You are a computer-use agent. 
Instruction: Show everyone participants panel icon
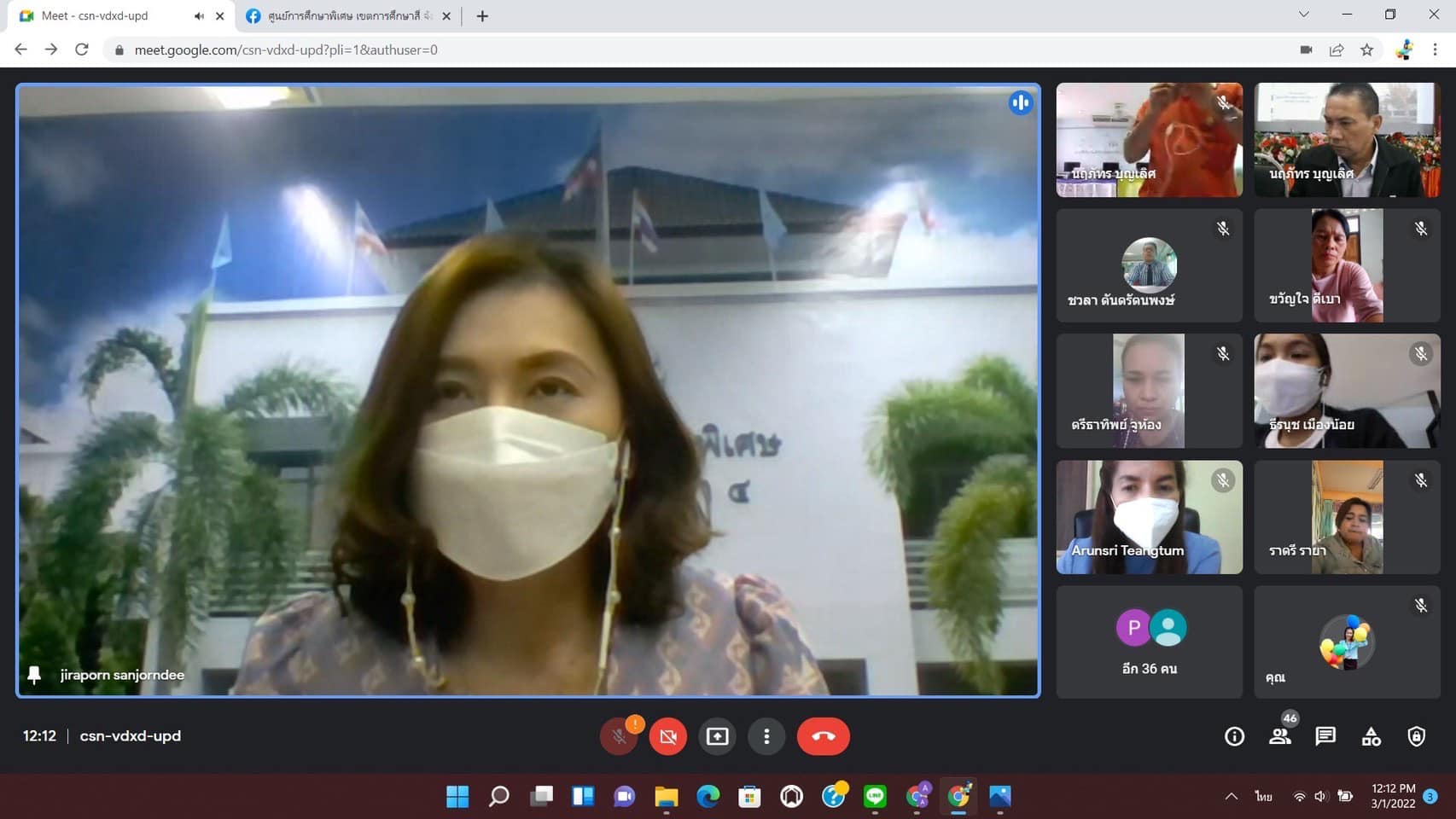coord(1280,736)
